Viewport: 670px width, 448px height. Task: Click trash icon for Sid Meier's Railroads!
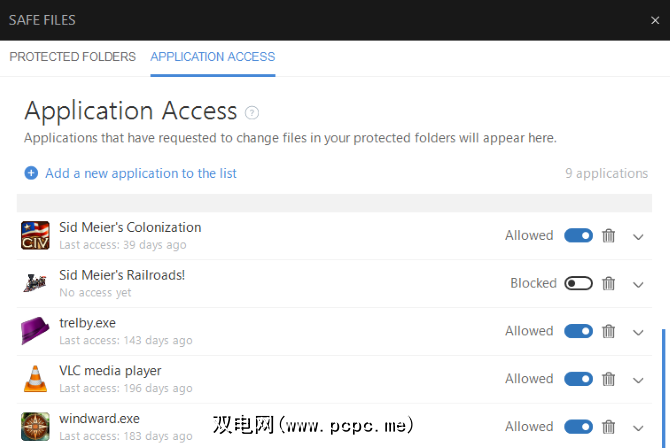[608, 284]
